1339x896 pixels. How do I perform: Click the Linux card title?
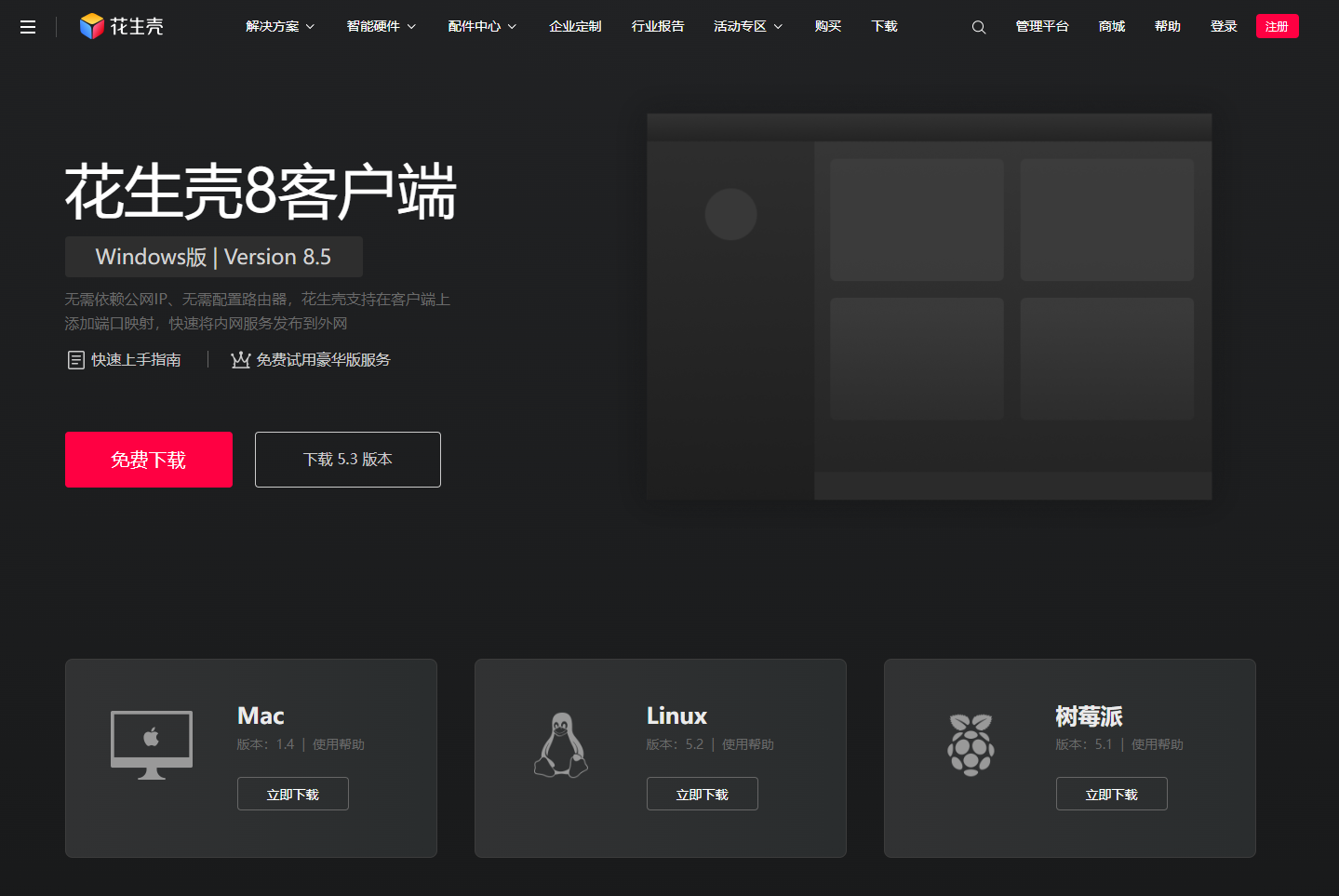(676, 715)
